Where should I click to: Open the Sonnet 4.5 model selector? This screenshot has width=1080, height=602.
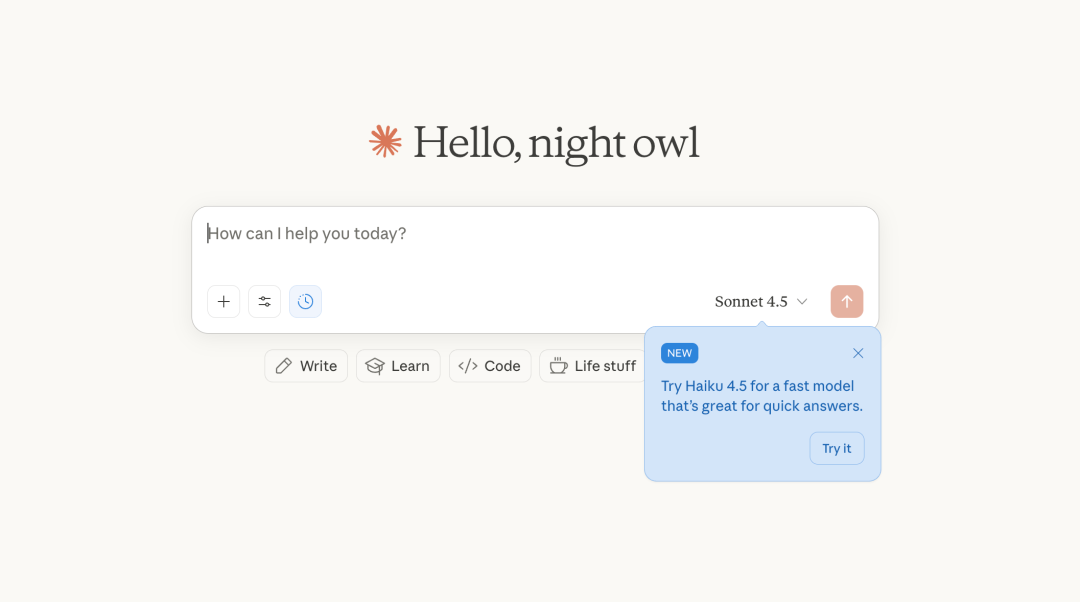751,301
